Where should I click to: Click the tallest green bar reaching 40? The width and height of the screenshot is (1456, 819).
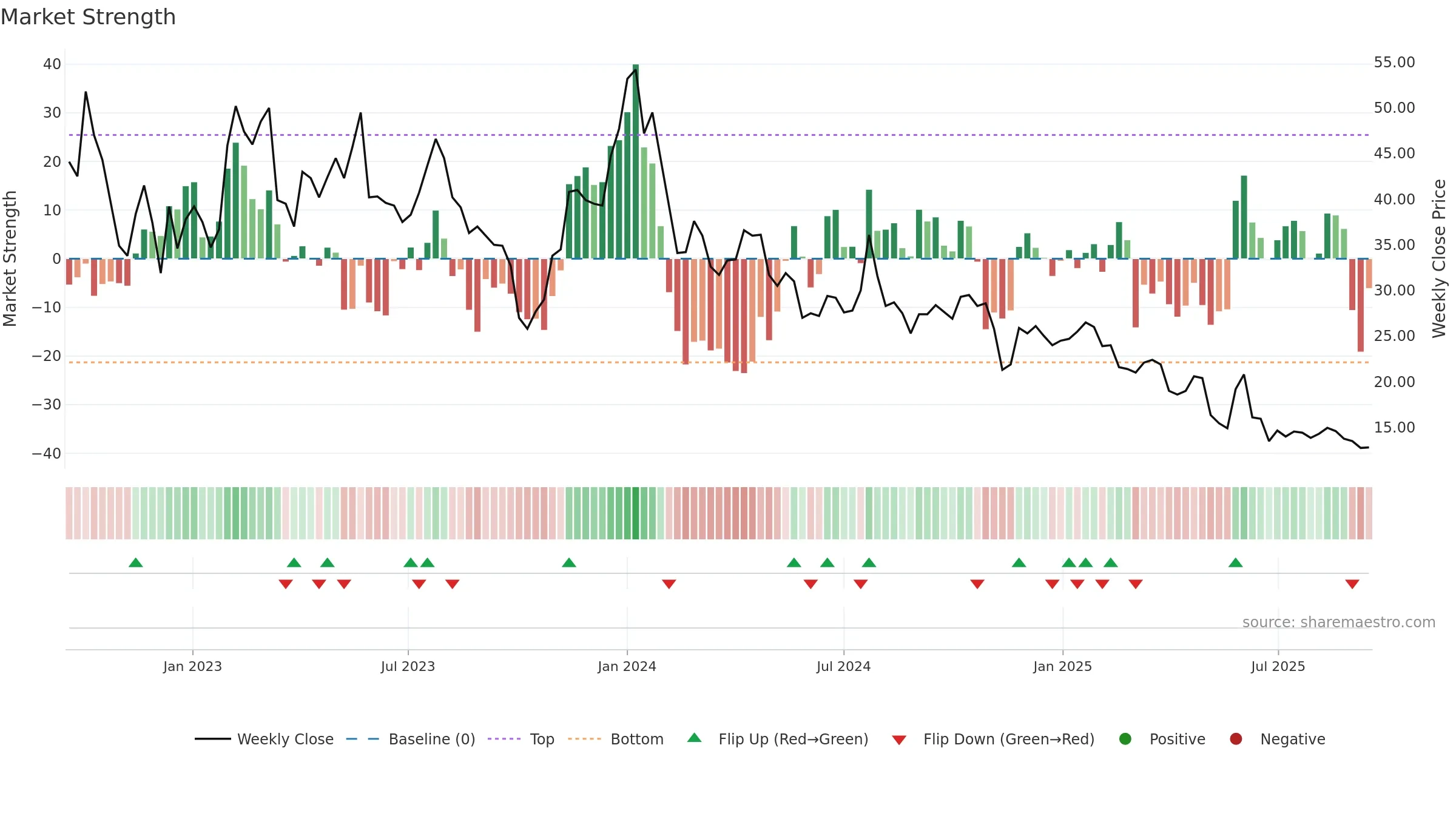click(636, 161)
